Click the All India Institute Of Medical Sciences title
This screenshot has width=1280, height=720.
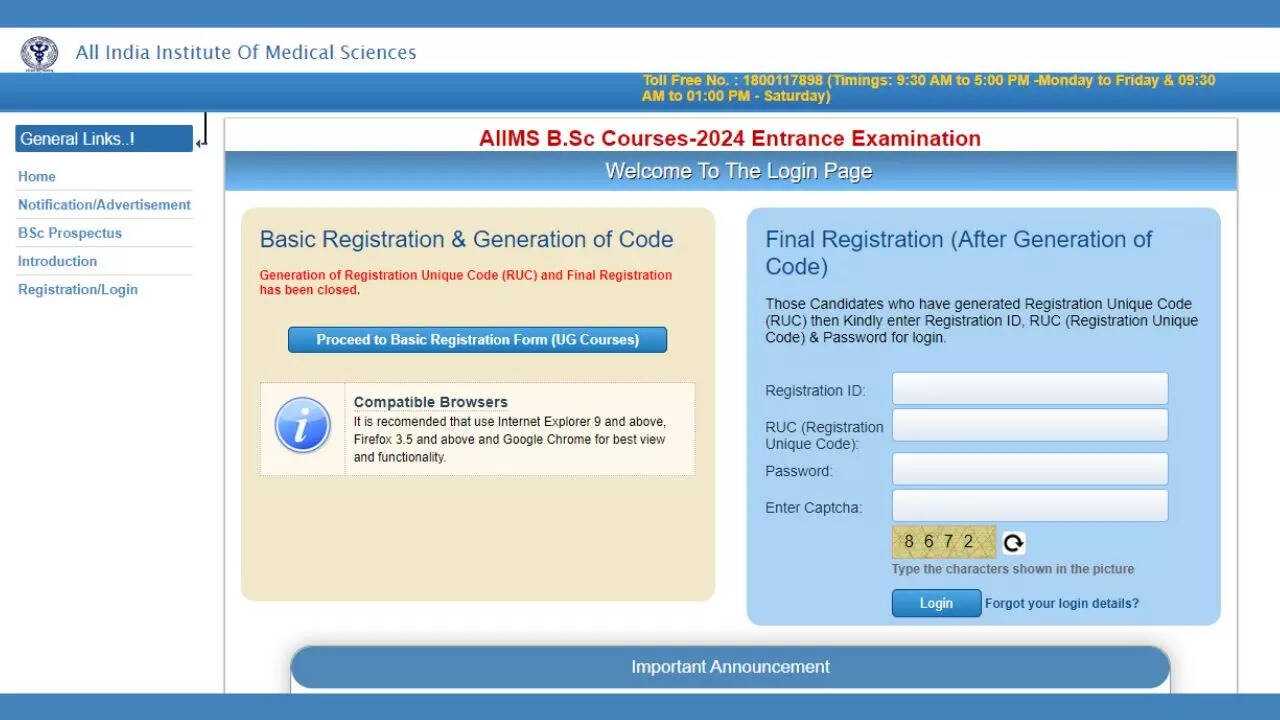click(x=246, y=52)
